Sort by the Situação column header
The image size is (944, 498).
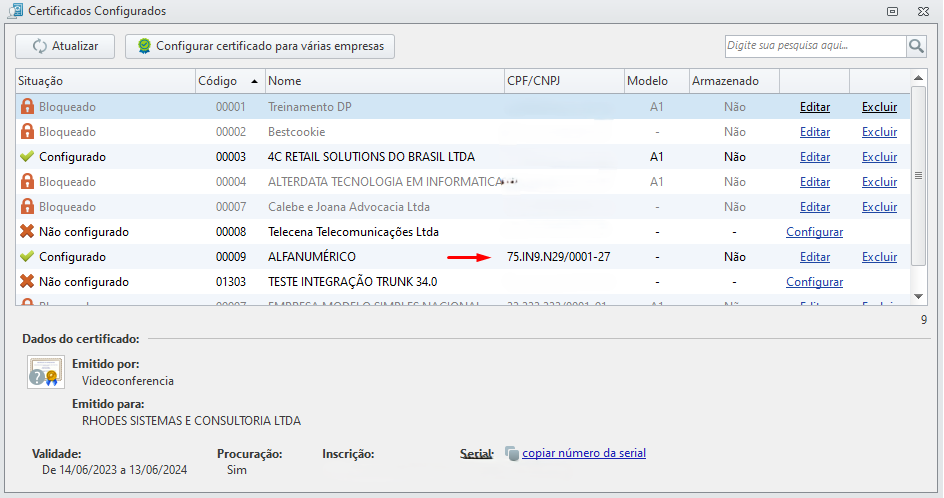click(105, 81)
